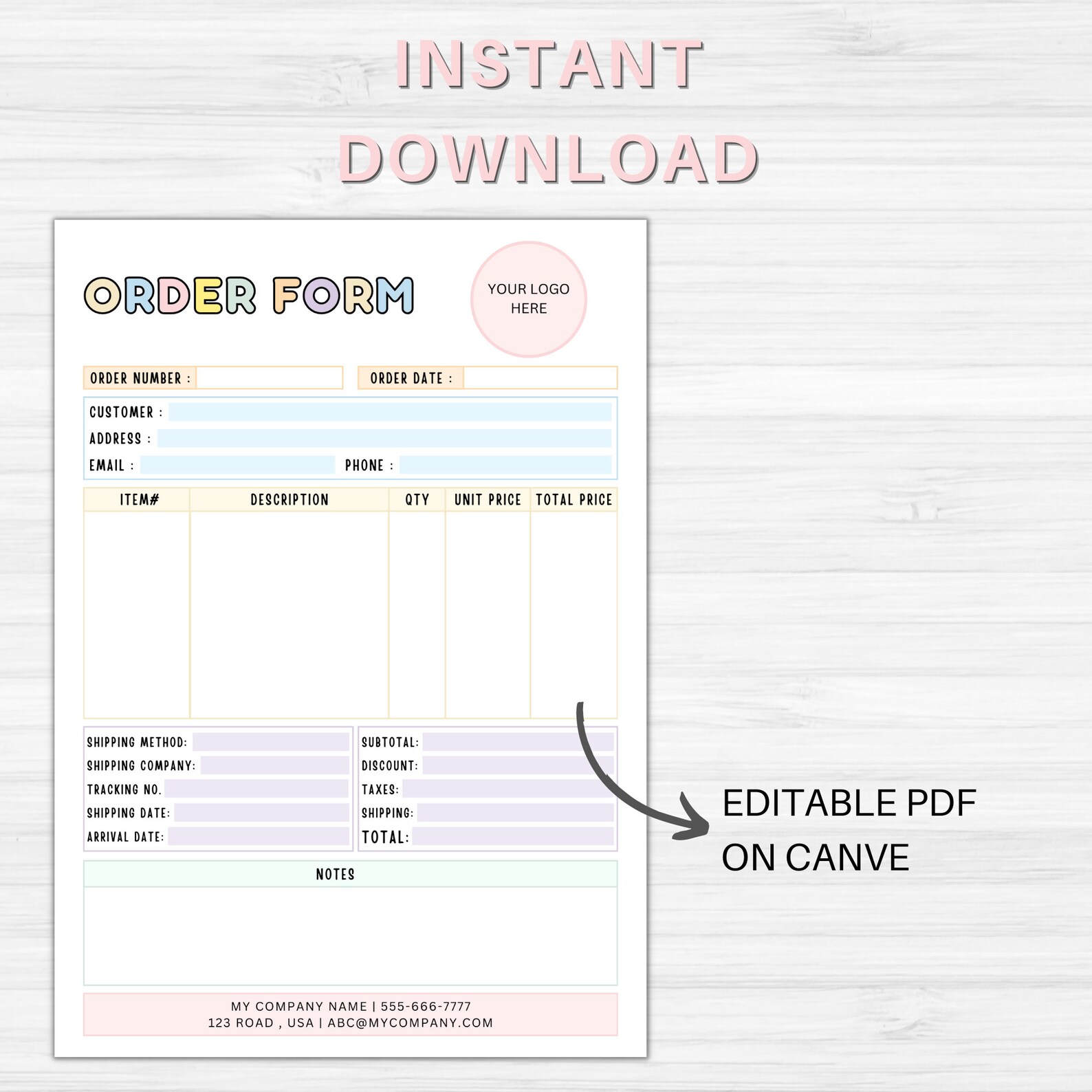1092x1092 pixels.
Task: Click the 'ON CANVE' caption text
Action: pos(816,858)
